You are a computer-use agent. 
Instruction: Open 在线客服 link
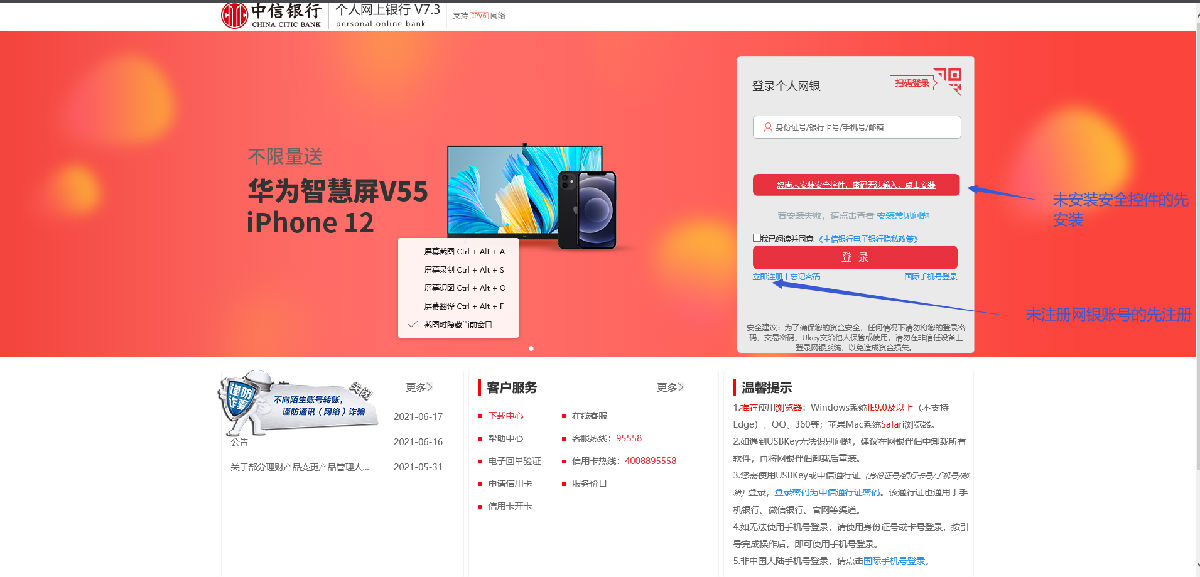tap(590, 415)
